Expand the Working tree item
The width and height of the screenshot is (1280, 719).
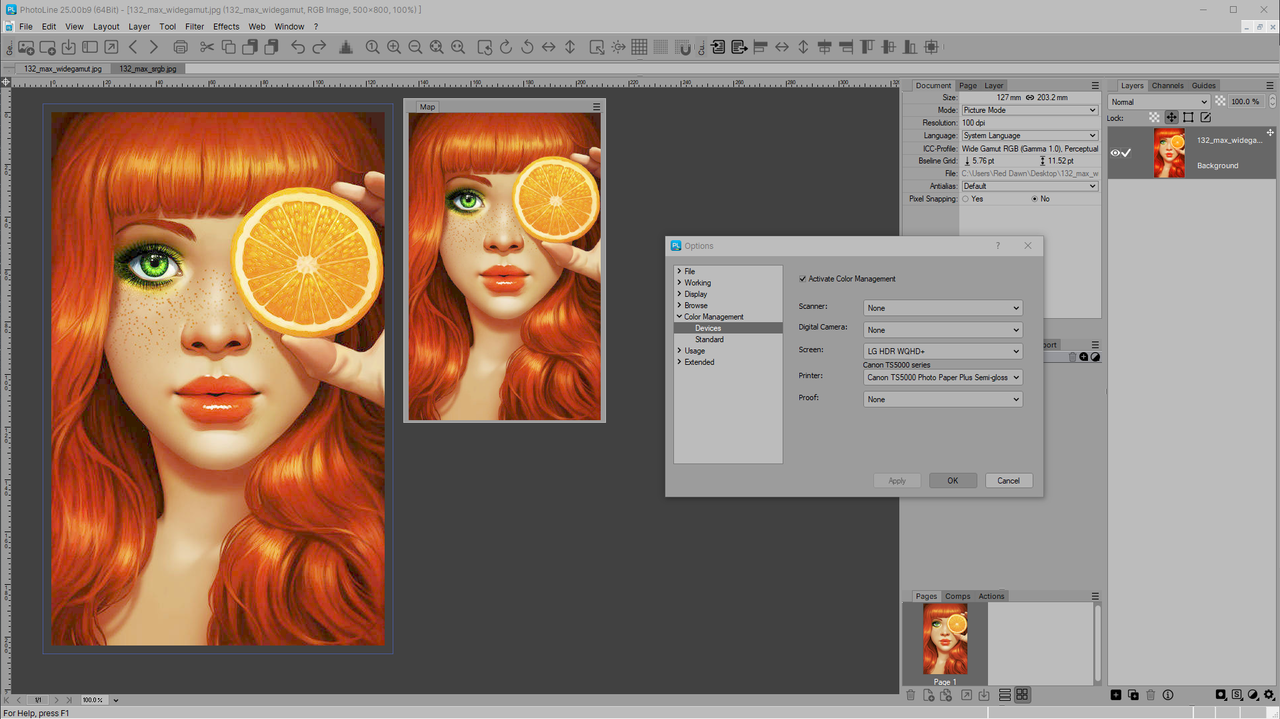click(x=679, y=283)
